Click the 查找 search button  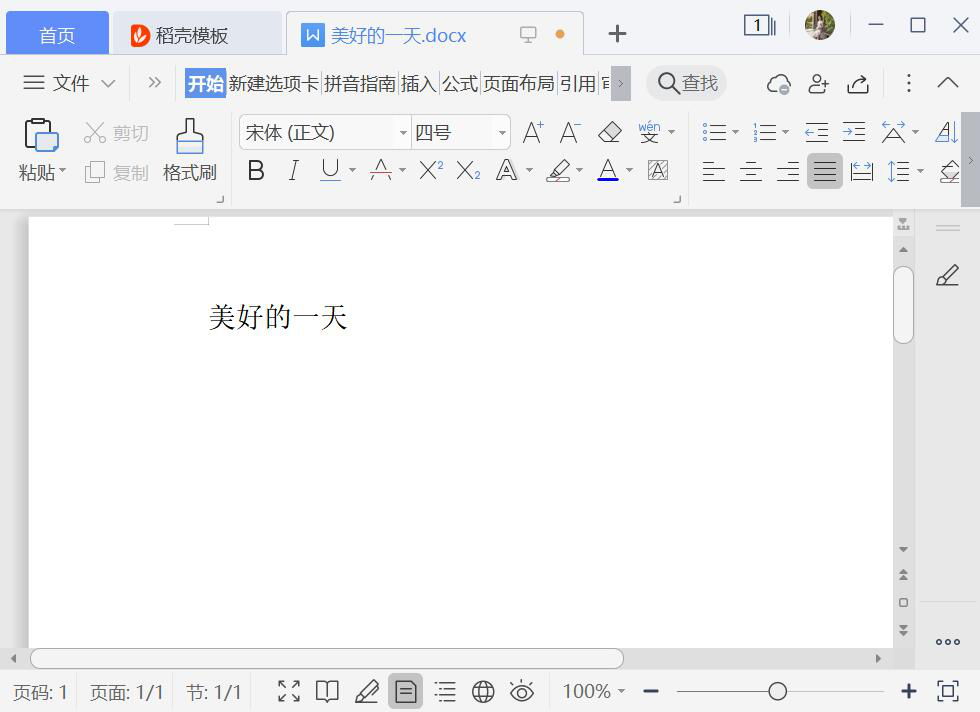click(687, 83)
